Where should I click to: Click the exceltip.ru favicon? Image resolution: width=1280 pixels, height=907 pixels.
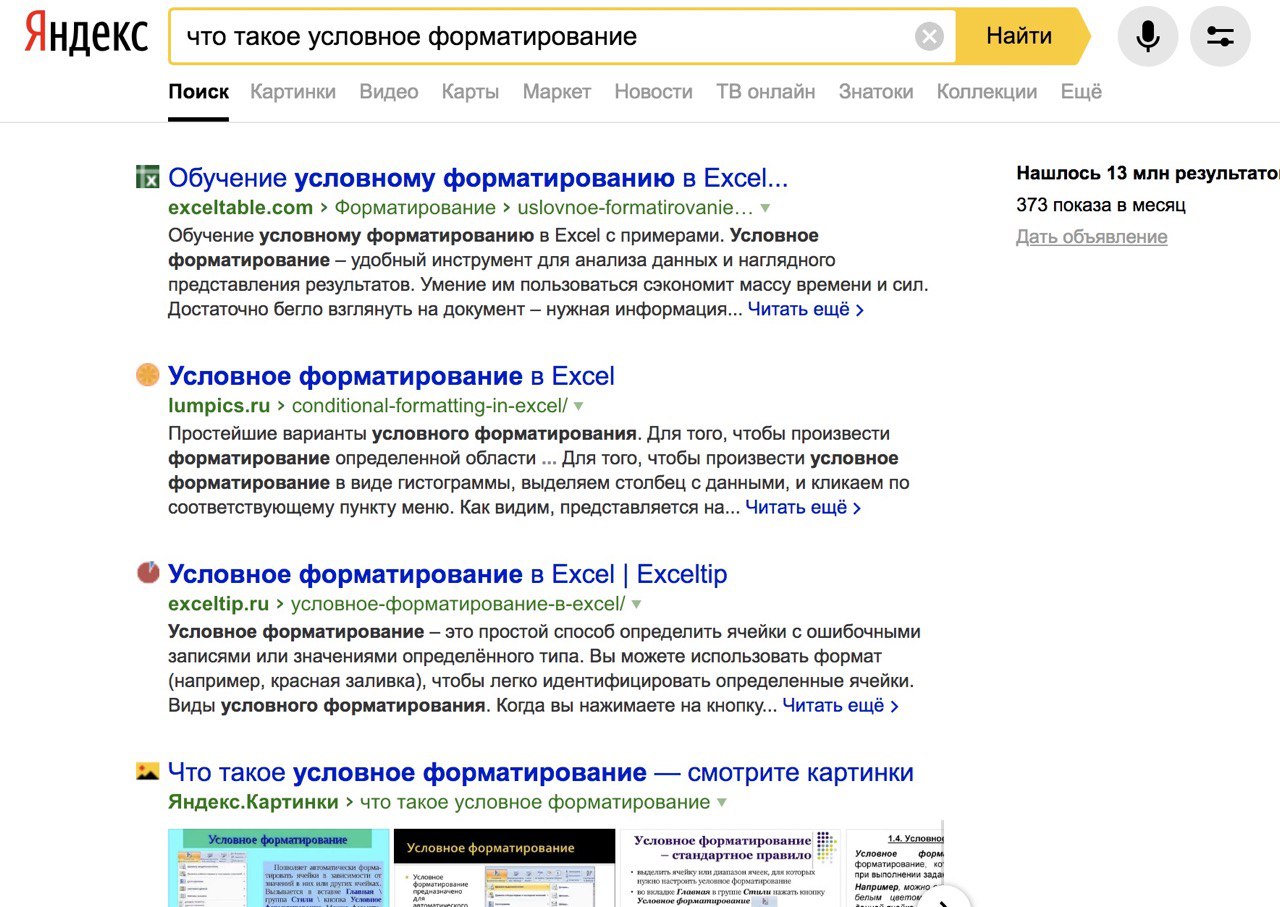click(148, 573)
